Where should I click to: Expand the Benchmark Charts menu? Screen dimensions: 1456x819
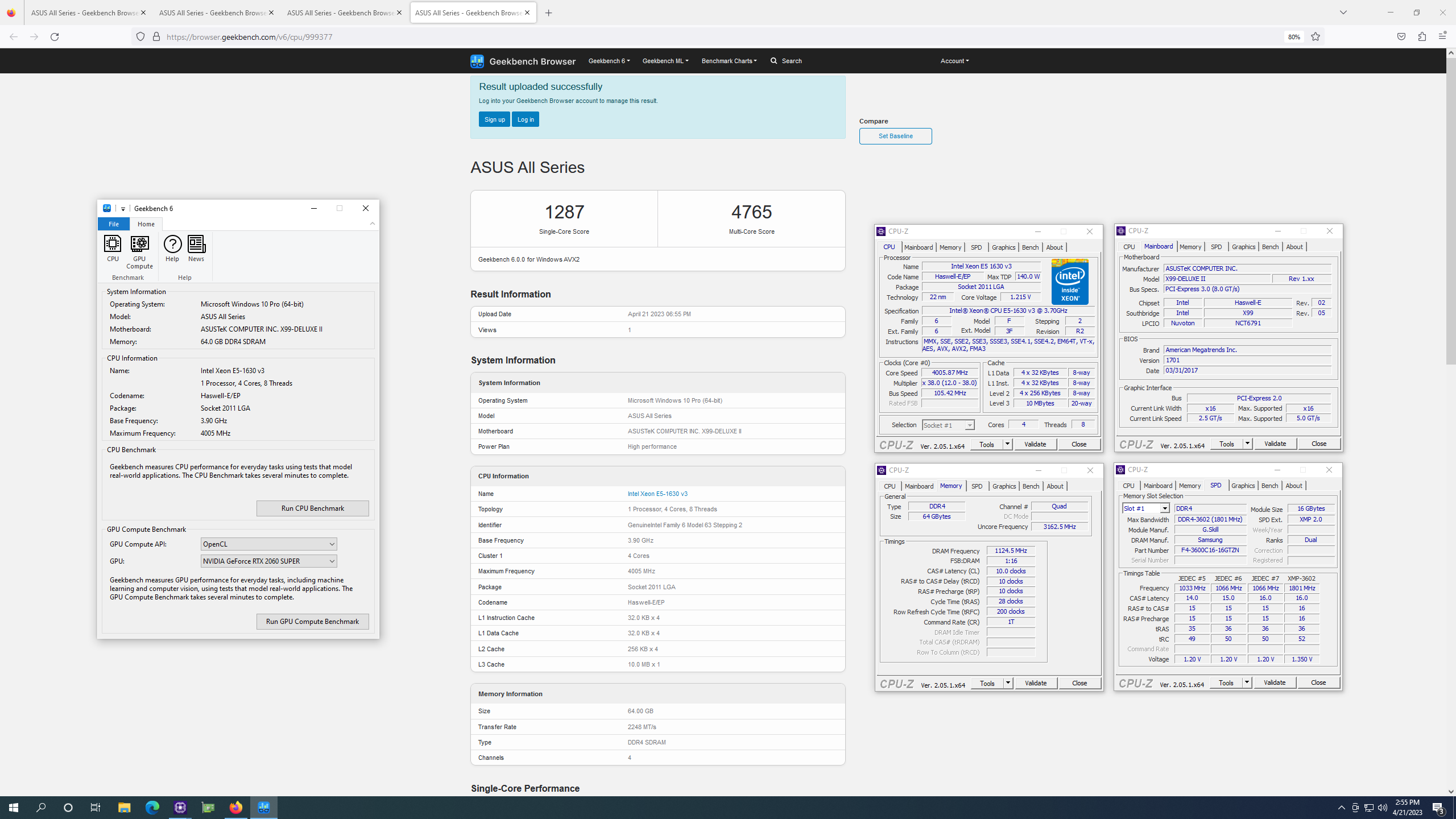pyautogui.click(x=729, y=61)
